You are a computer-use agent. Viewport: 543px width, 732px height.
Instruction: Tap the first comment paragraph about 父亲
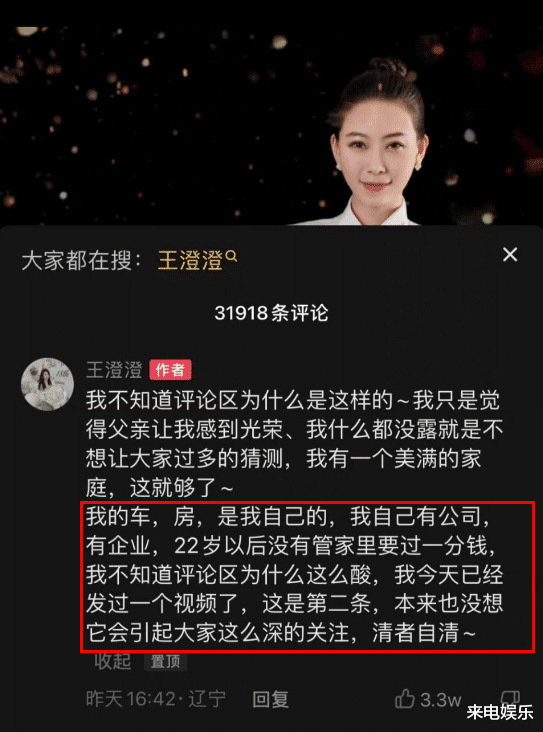click(294, 444)
